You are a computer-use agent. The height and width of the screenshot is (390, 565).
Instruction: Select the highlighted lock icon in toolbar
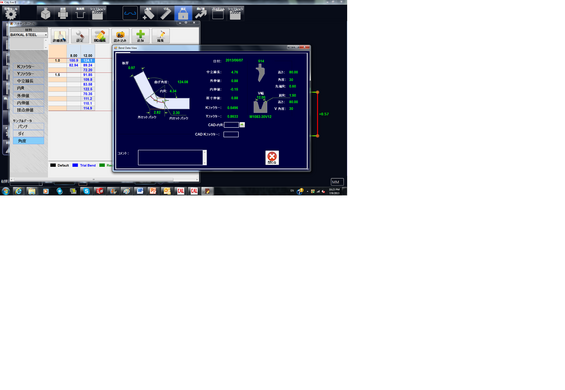pyautogui.click(x=183, y=14)
